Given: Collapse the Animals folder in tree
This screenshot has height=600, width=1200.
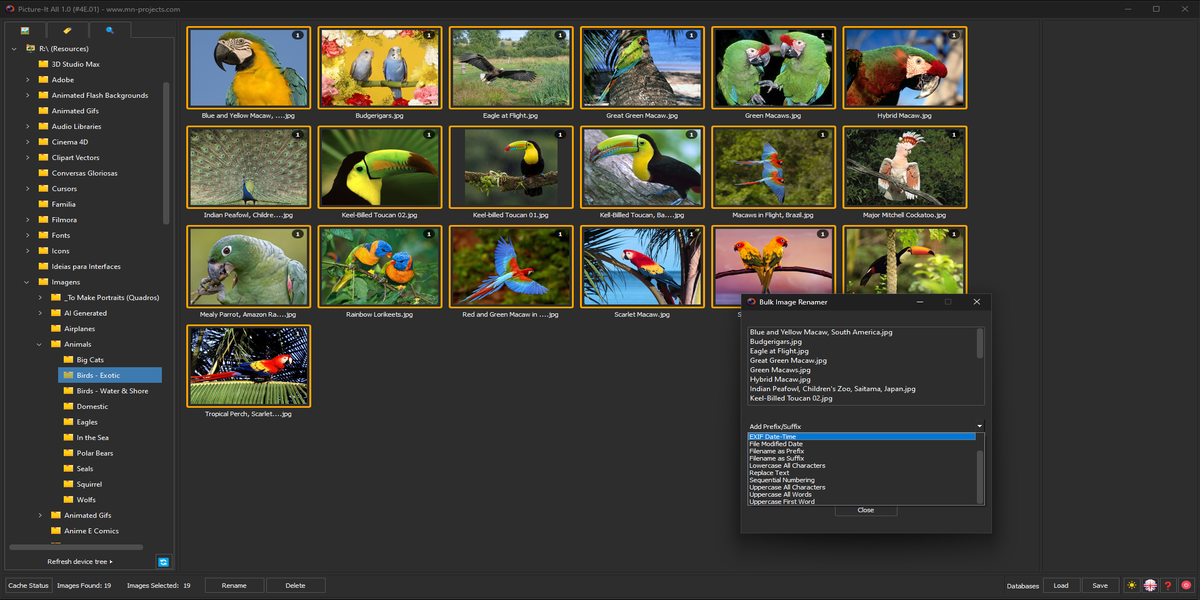Looking at the screenshot, I should coord(41,344).
